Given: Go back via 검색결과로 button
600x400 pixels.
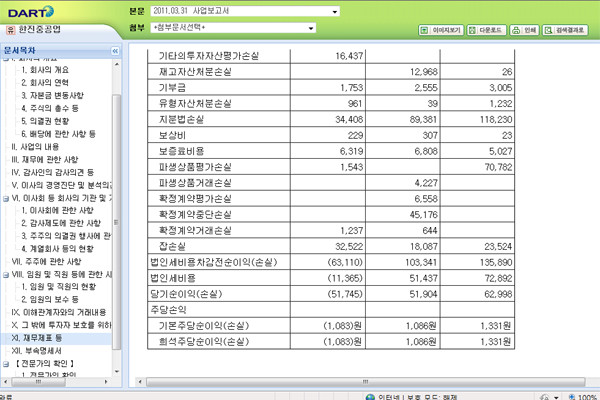Looking at the screenshot, I should 565,30.
